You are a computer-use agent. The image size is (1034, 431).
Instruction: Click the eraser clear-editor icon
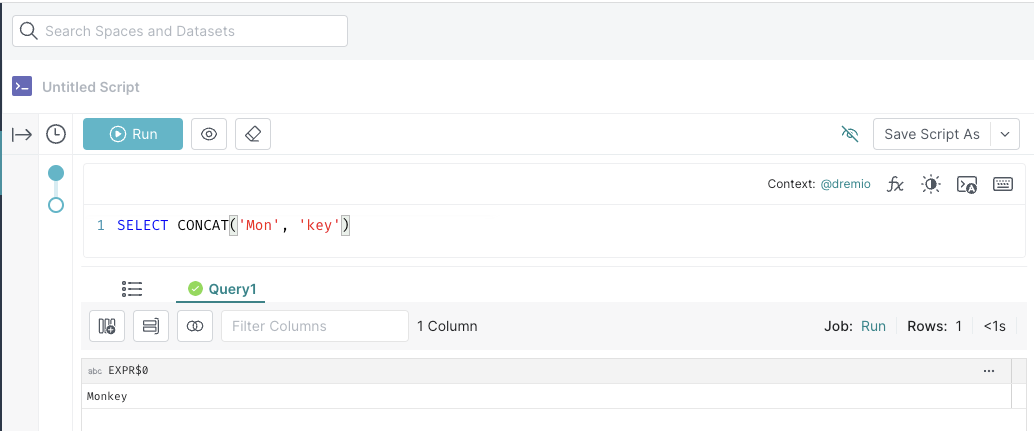coord(253,134)
